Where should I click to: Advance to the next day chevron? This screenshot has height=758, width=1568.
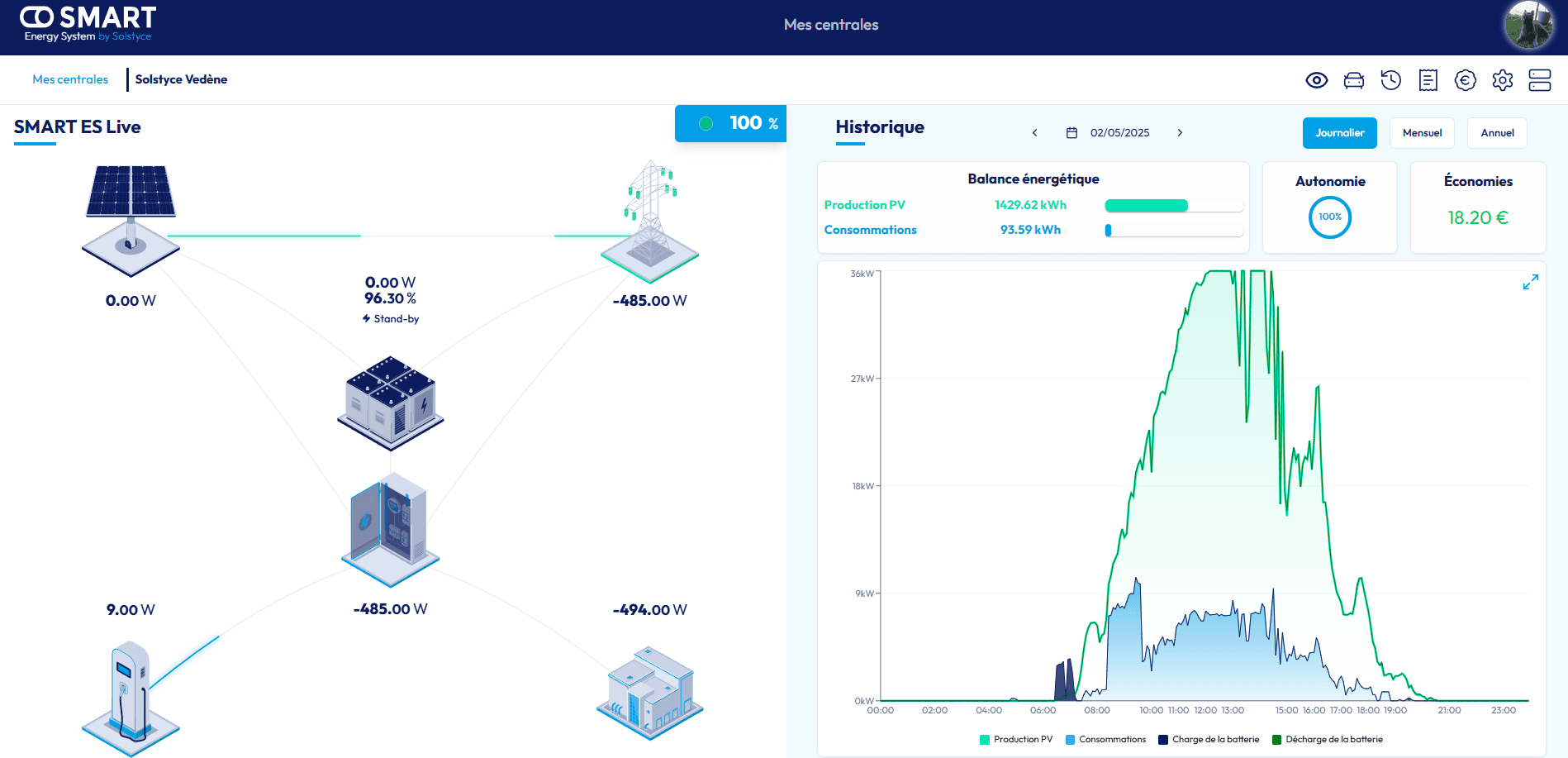(1180, 132)
